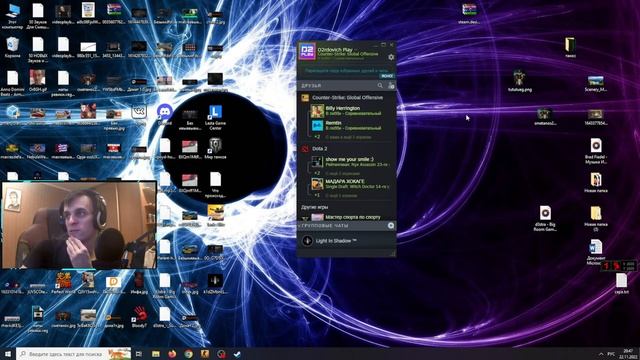
Task: Select the tutuhaeg.png desktop file
Action: pyautogui.click(x=520, y=80)
